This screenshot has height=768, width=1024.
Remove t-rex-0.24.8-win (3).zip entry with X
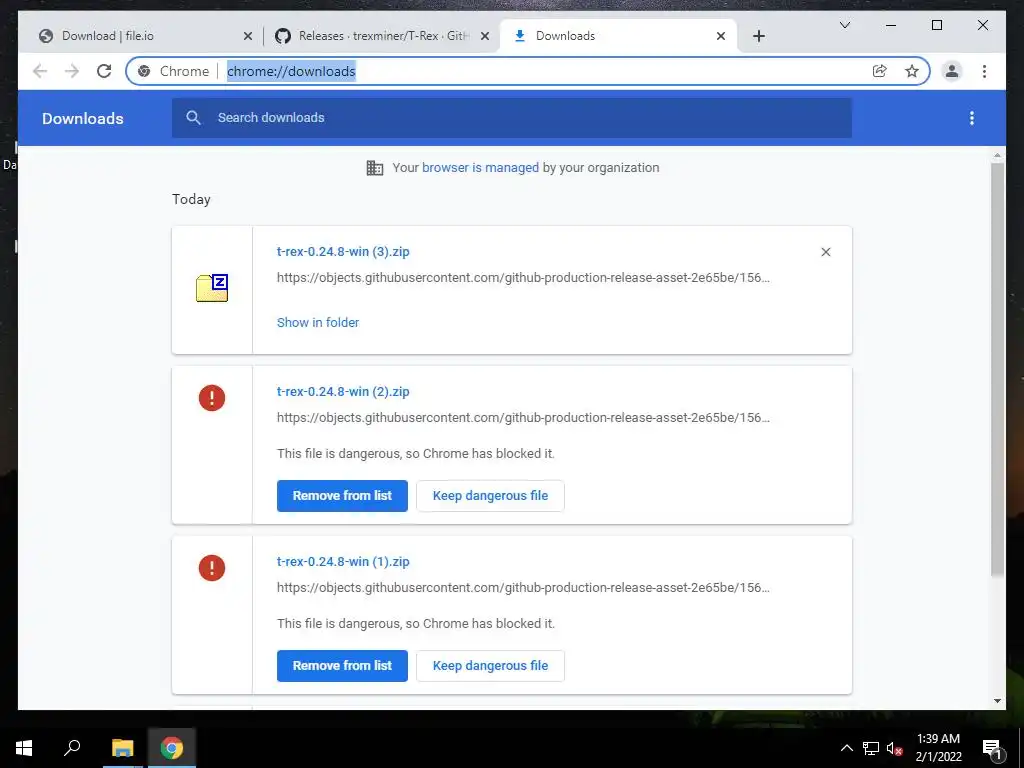click(x=825, y=252)
